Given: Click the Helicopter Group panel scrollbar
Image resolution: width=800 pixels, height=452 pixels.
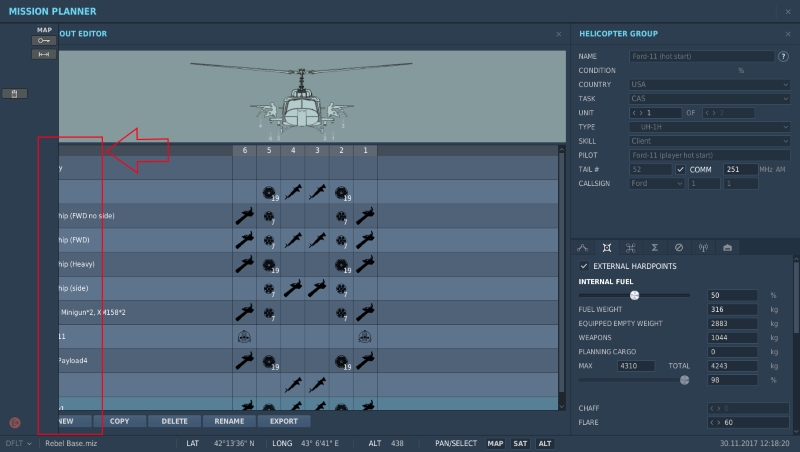Looking at the screenshot, I should click(797, 295).
